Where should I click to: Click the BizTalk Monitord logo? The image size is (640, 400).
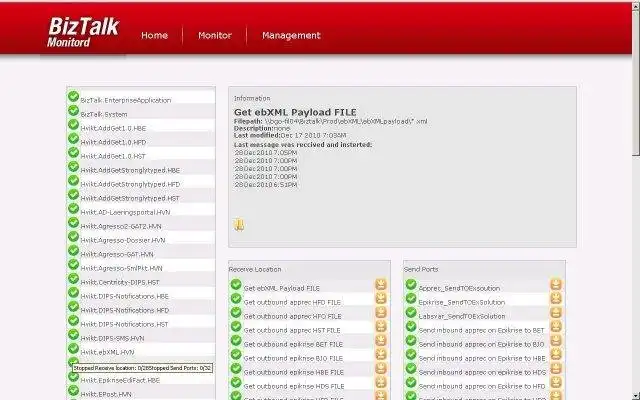(83, 32)
